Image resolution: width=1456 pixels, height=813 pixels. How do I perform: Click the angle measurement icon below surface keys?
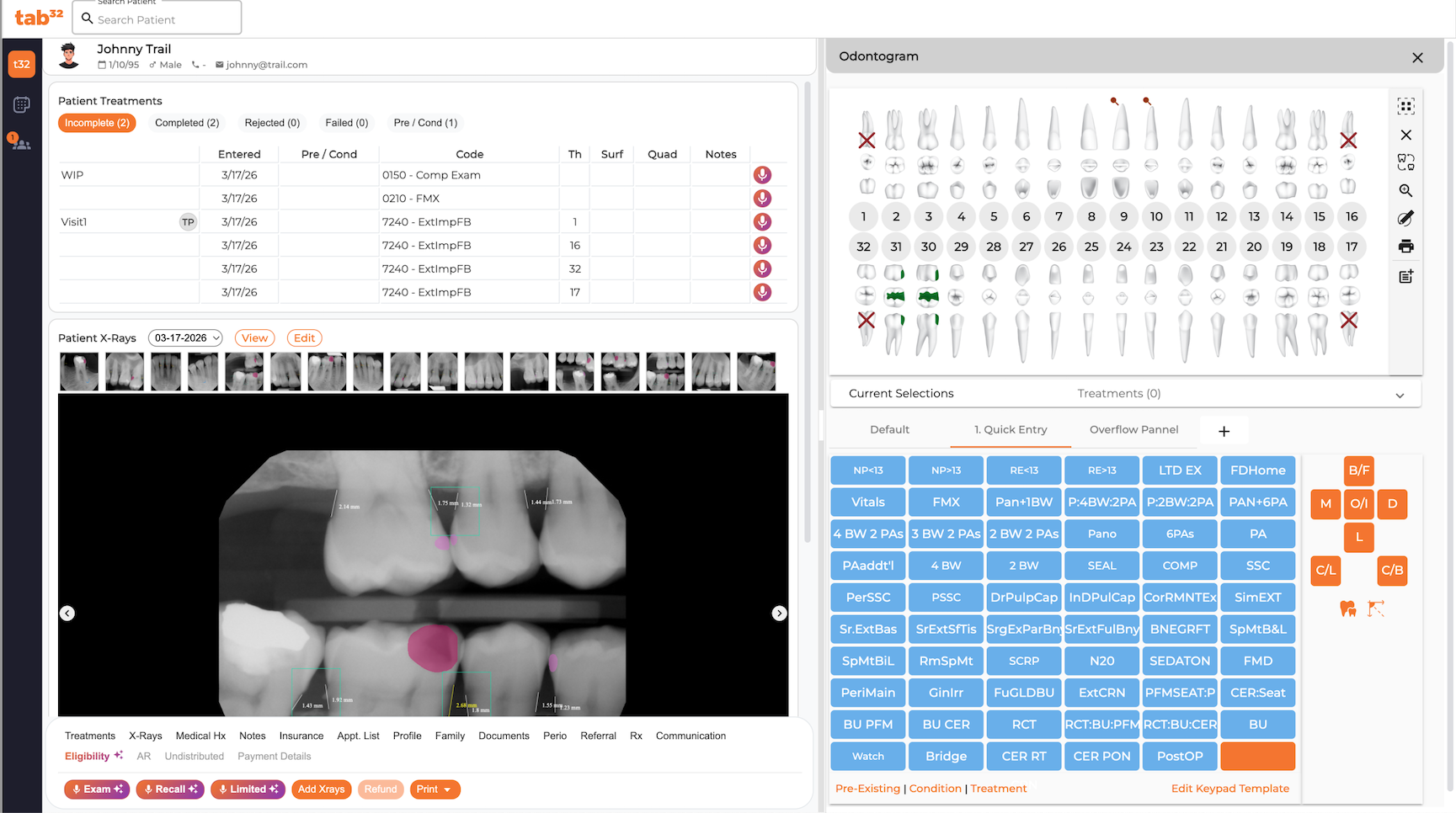(1376, 608)
